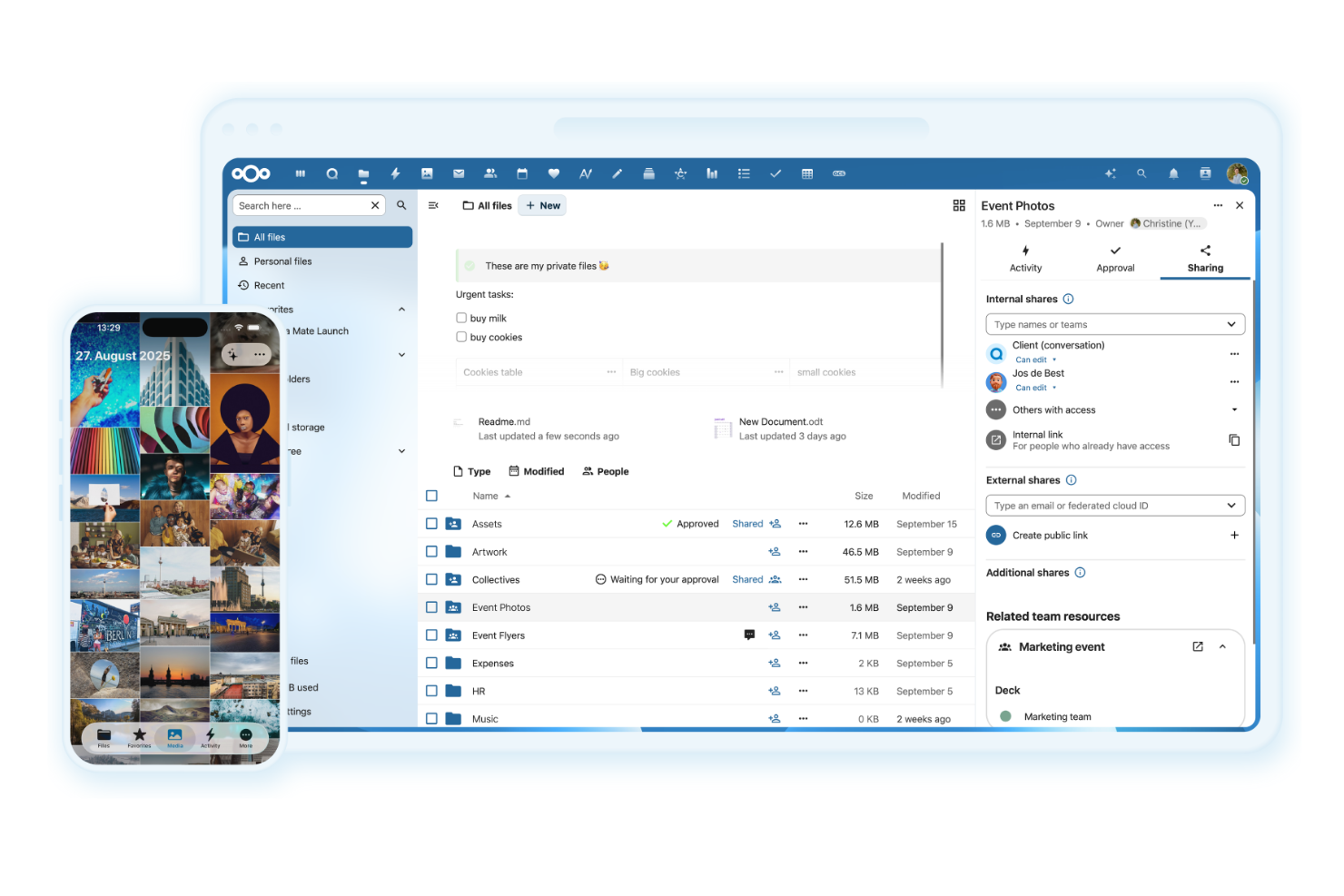Open the Tasks checkmark icon in the toolbar

point(776,173)
